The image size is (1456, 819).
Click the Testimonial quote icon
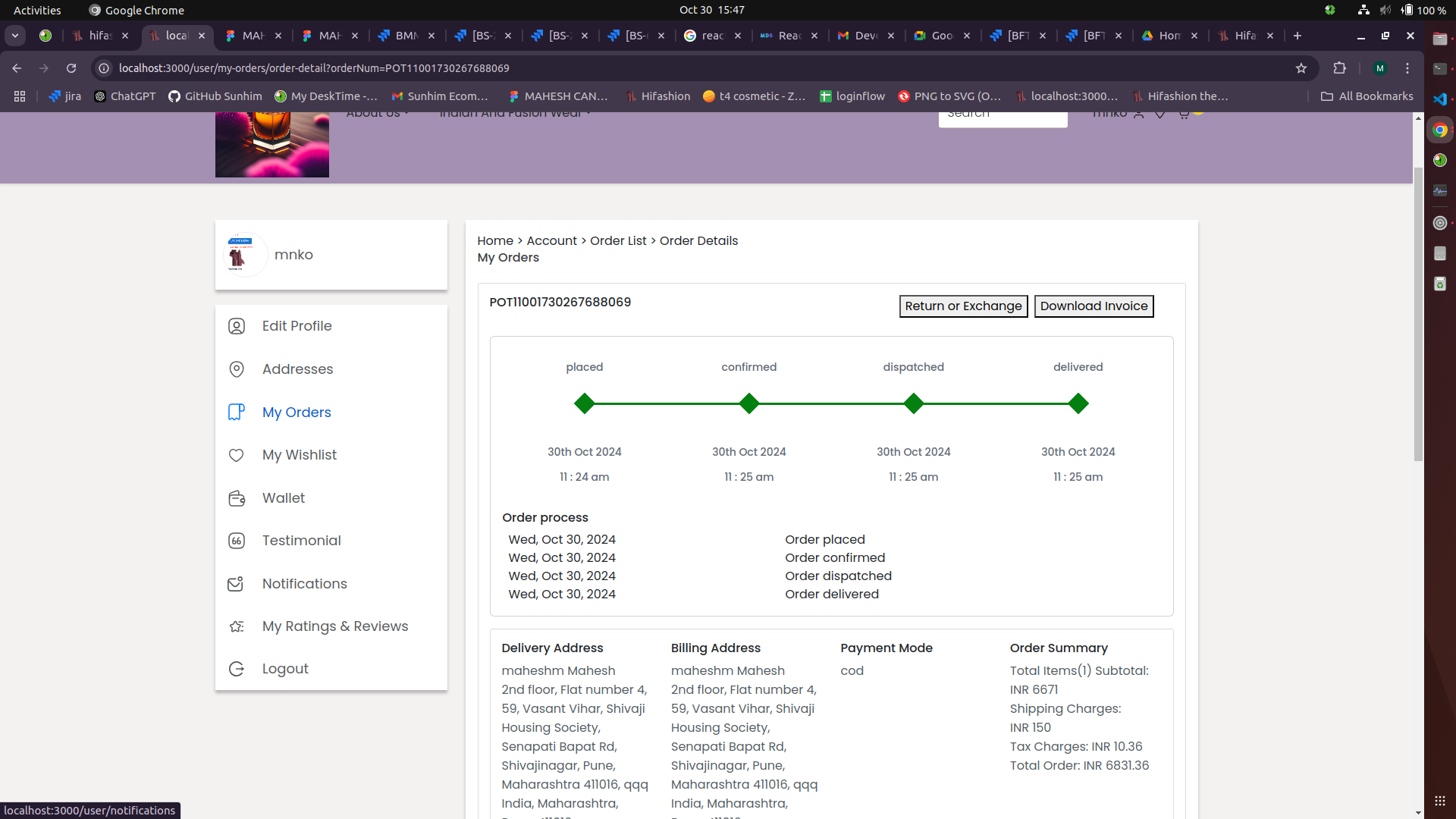click(x=237, y=541)
